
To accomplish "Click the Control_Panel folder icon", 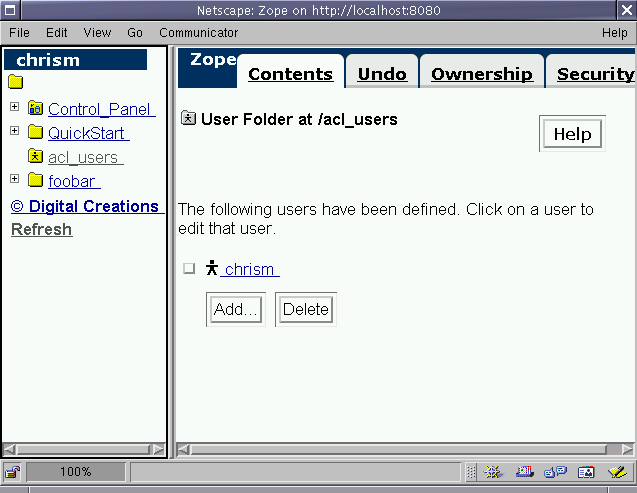I will point(35,108).
